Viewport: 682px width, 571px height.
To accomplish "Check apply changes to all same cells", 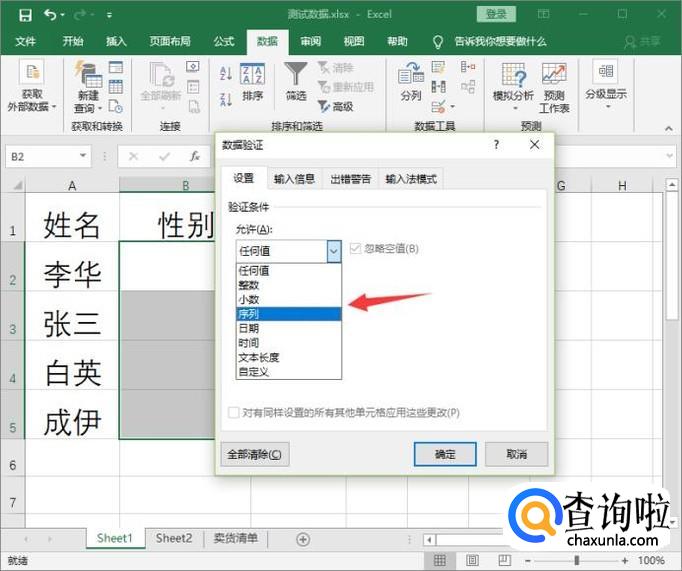I will tap(234, 412).
